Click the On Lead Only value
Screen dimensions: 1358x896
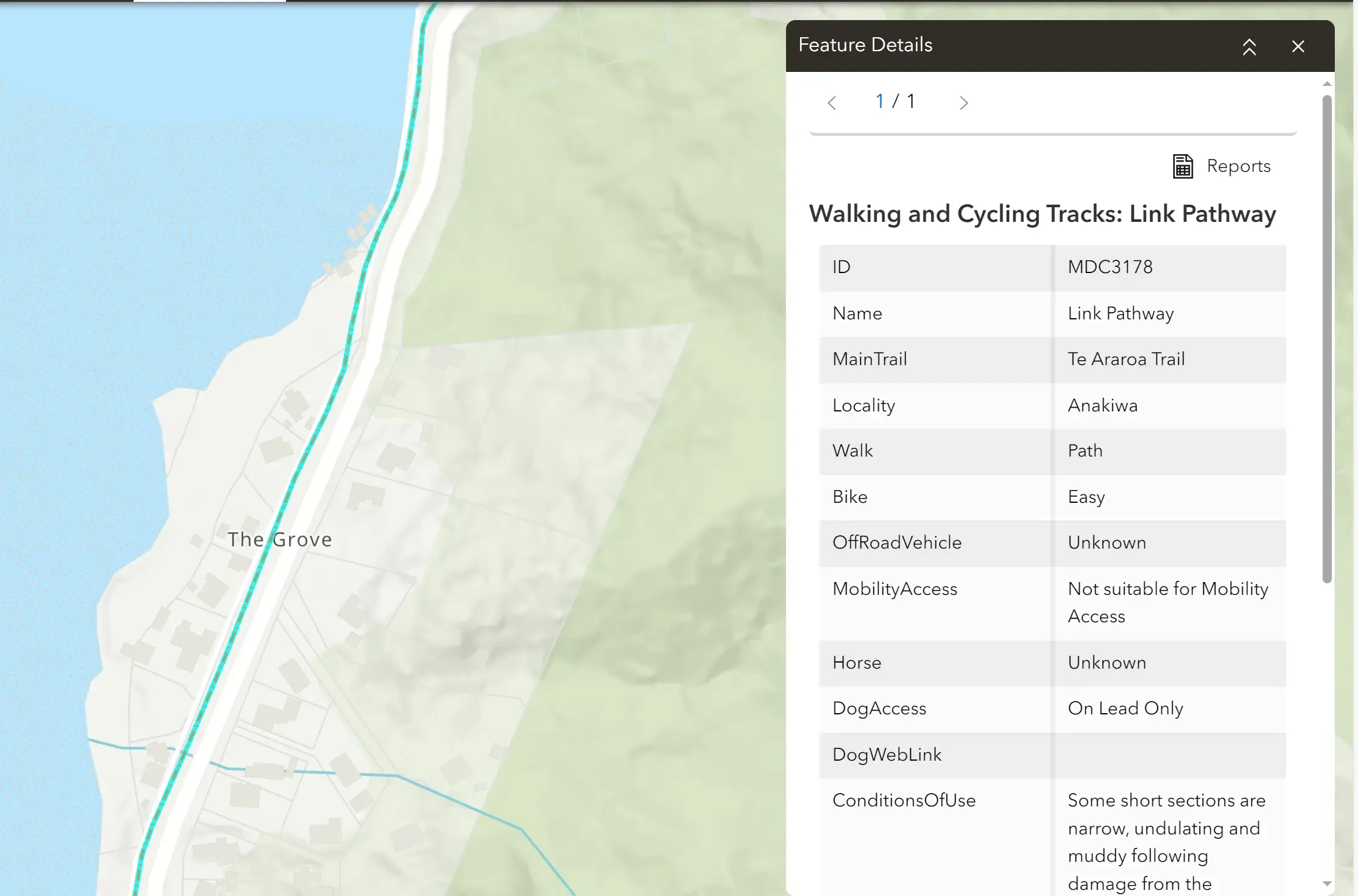pyautogui.click(x=1125, y=708)
